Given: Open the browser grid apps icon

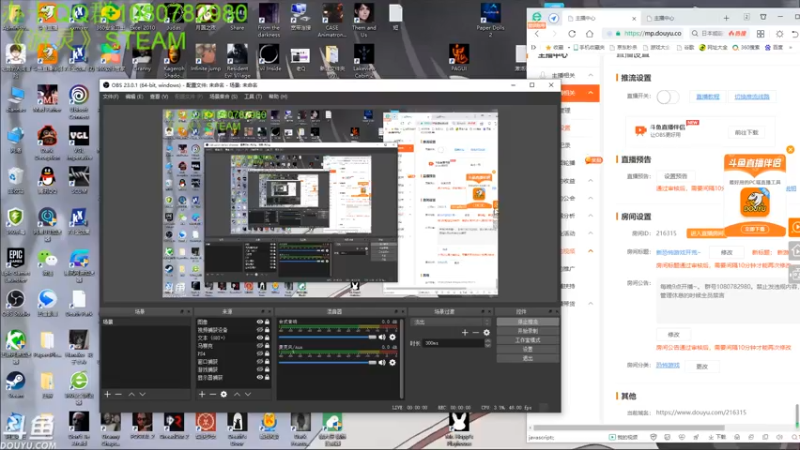Looking at the screenshot, I should click(x=760, y=34).
